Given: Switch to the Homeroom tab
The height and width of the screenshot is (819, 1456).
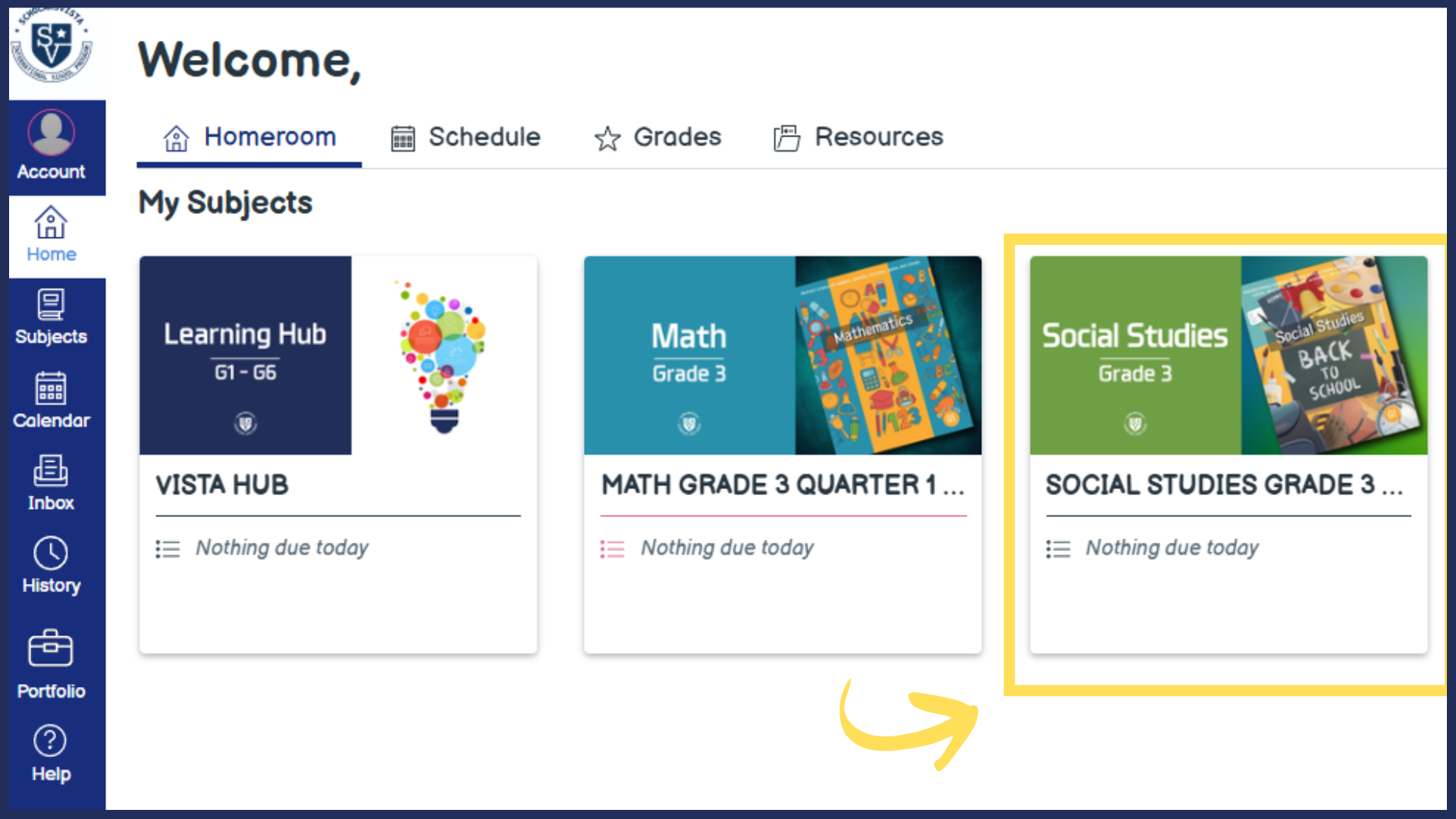Looking at the screenshot, I should [x=250, y=137].
